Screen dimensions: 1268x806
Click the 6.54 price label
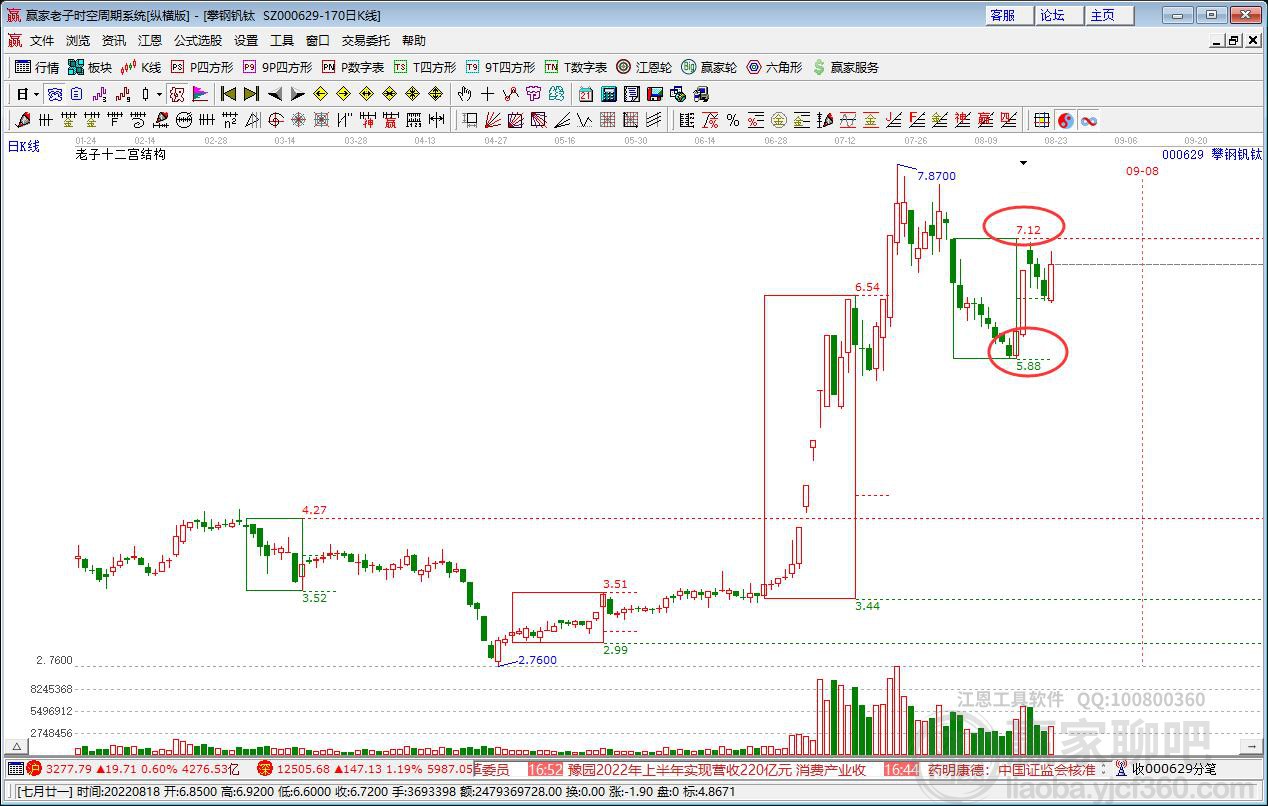[868, 287]
